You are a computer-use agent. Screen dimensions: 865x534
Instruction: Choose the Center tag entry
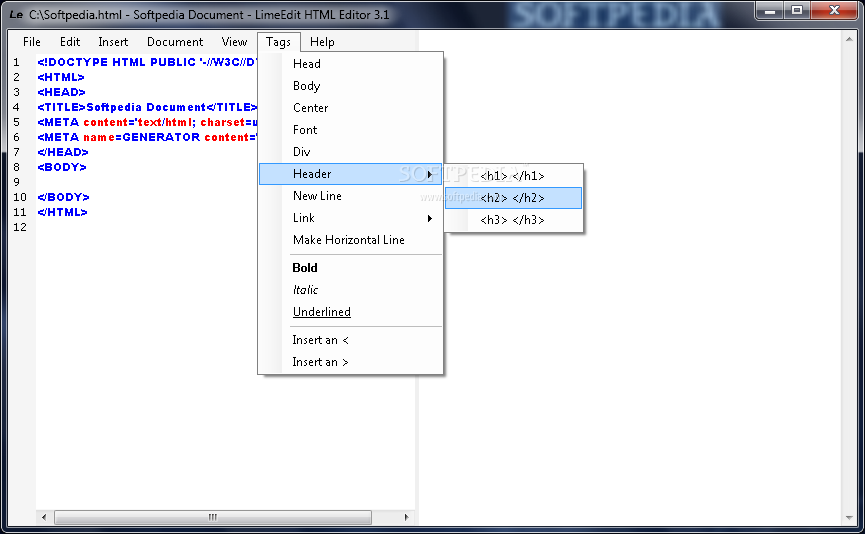[x=350, y=108]
